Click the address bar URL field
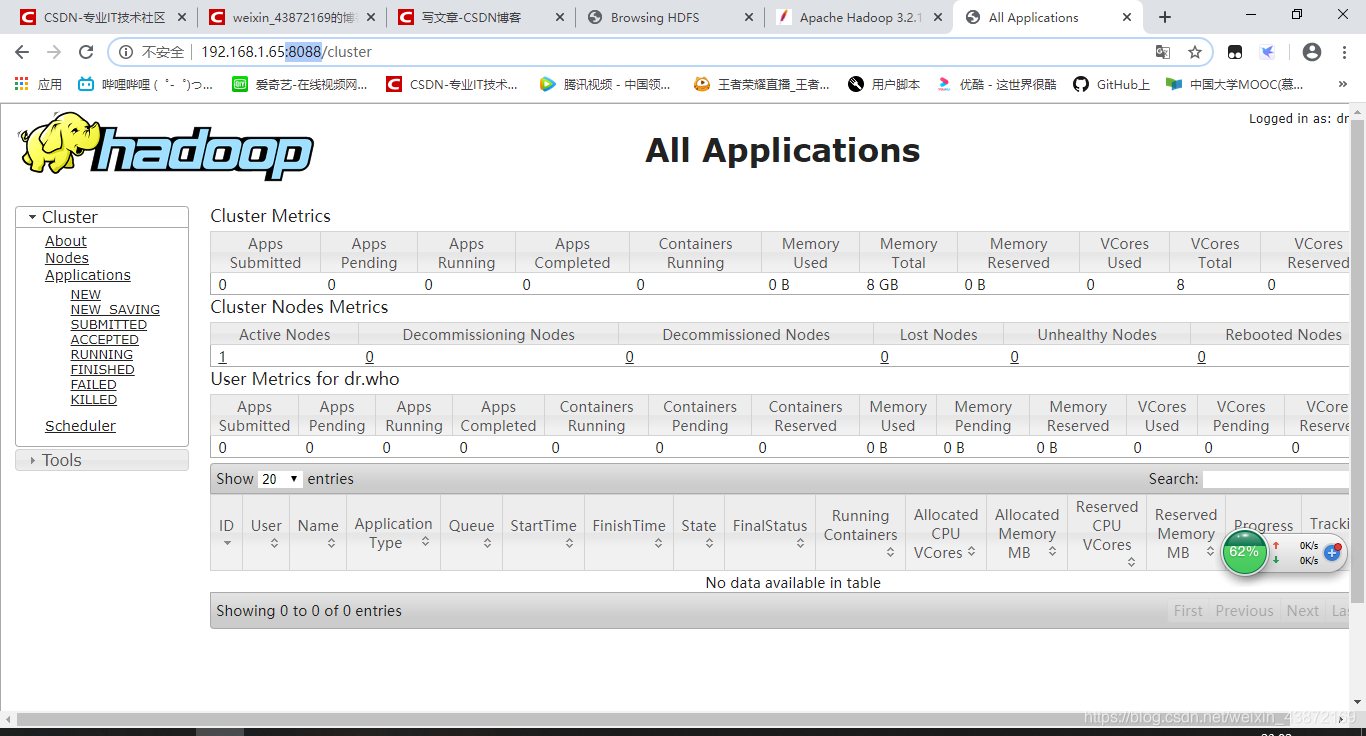Viewport: 1366px width, 736px height. pyautogui.click(x=660, y=52)
